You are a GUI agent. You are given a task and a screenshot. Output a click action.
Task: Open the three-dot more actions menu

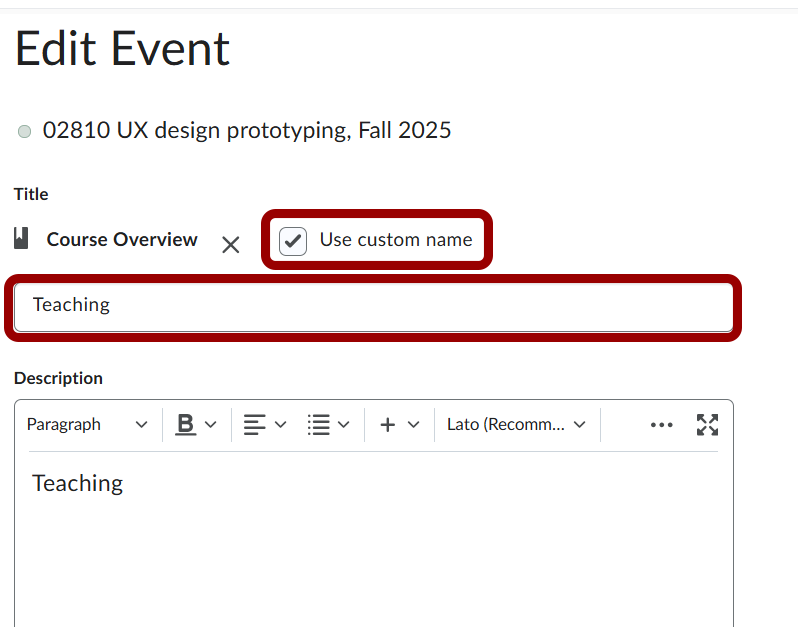661,425
